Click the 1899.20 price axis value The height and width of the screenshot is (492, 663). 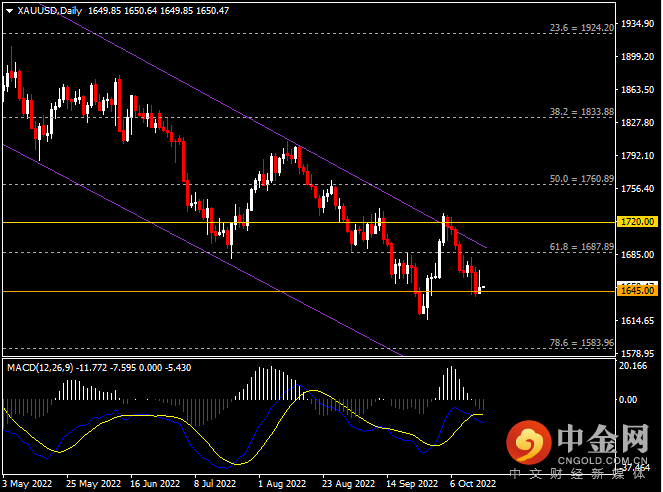[x=637, y=57]
